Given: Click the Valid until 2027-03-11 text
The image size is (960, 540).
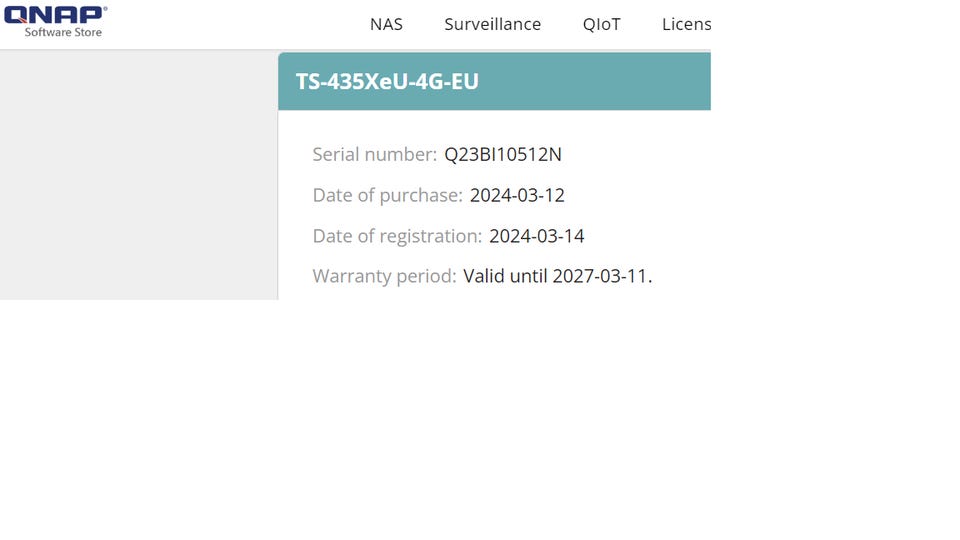Looking at the screenshot, I should coord(558,276).
